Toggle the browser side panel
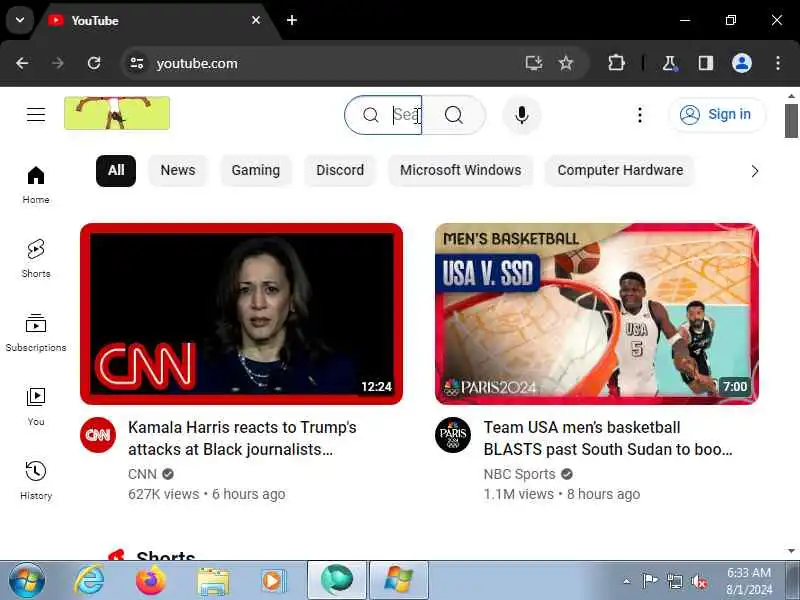The height and width of the screenshot is (600, 800). point(706,63)
